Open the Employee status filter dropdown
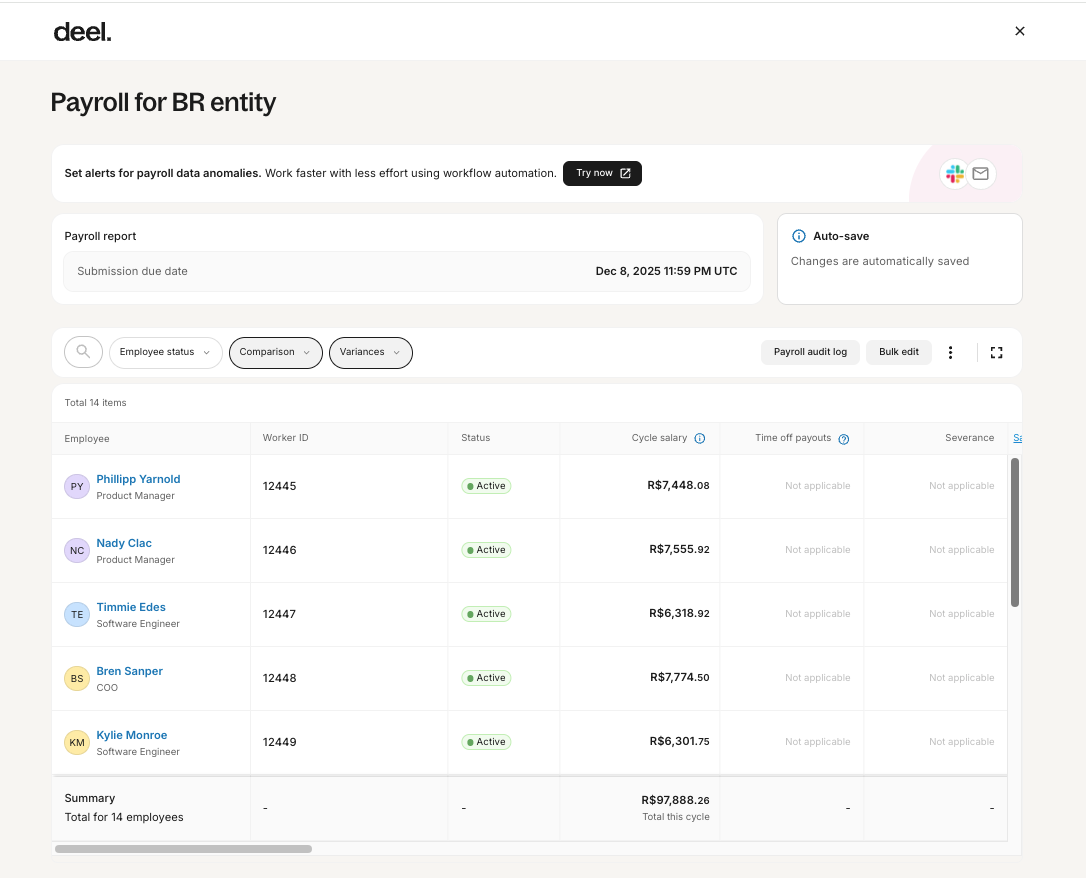This screenshot has width=1086, height=878. 166,352
